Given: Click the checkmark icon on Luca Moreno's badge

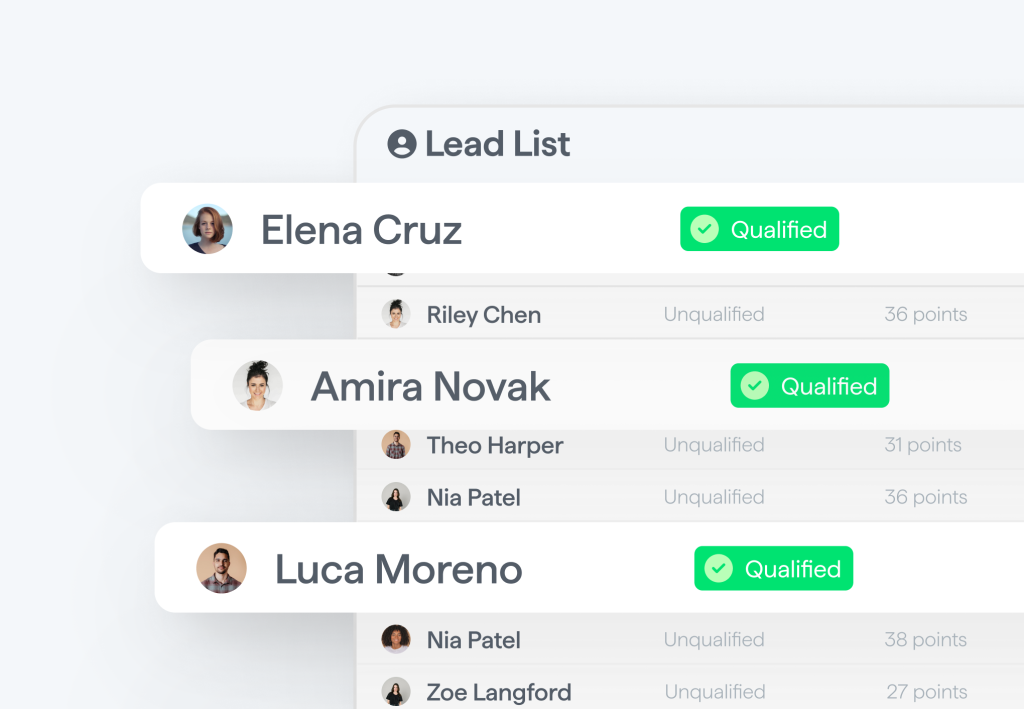Looking at the screenshot, I should coord(719,568).
